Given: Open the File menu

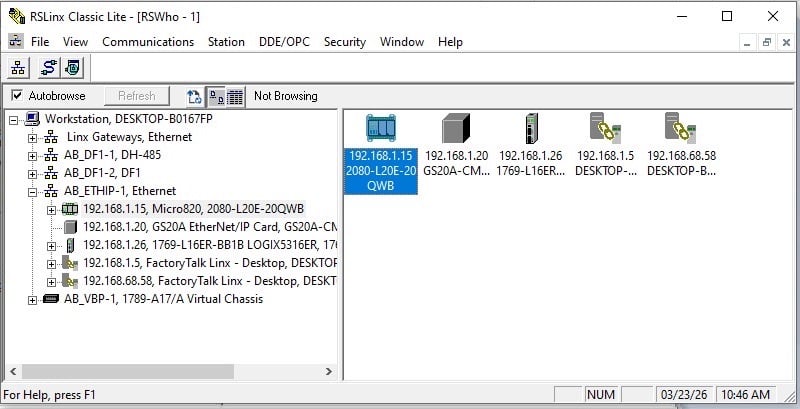Looking at the screenshot, I should pos(40,42).
